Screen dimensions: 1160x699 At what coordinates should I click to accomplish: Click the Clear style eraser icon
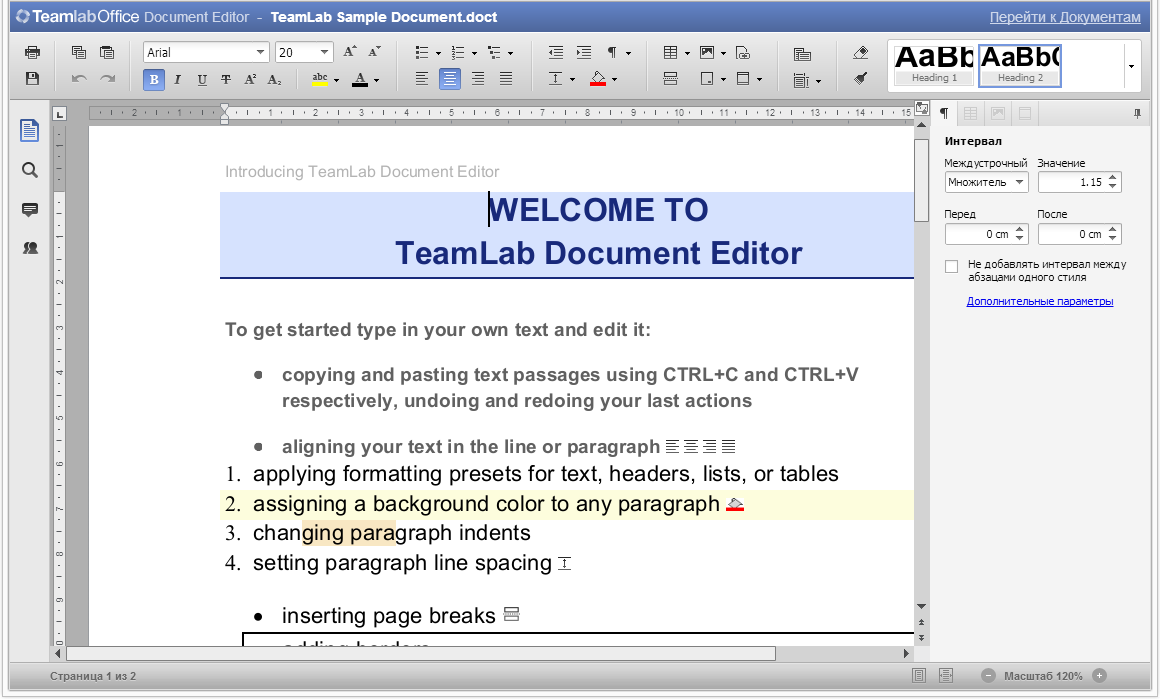pyautogui.click(x=861, y=52)
